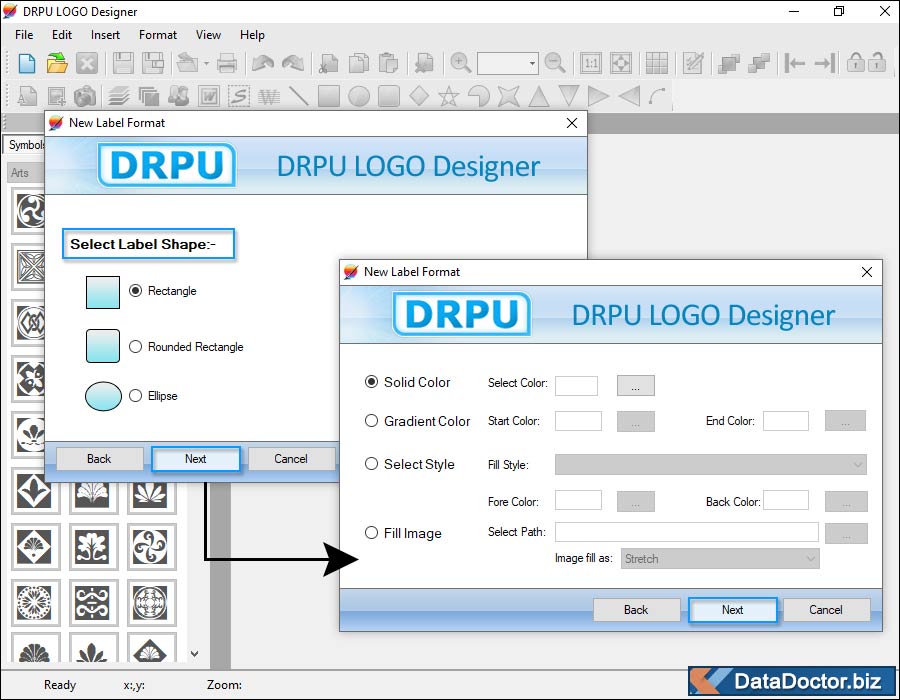900x700 pixels.
Task: Select the star shape tool
Action: [x=449, y=96]
